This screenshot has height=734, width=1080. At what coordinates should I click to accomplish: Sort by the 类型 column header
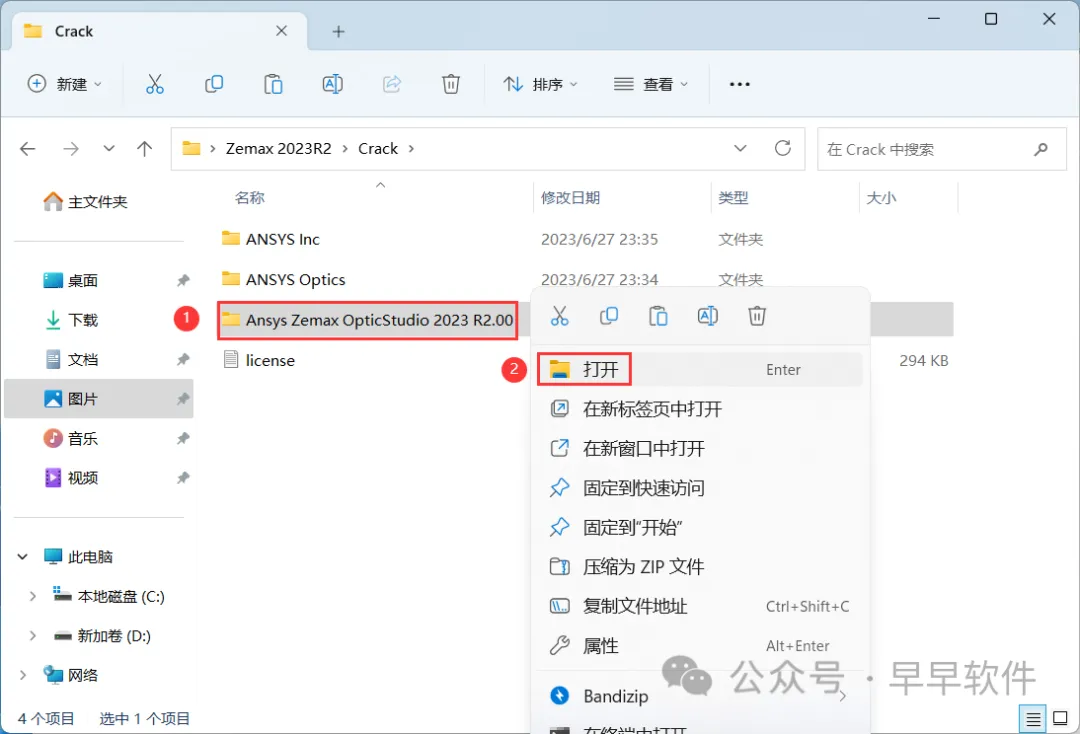[733, 198]
